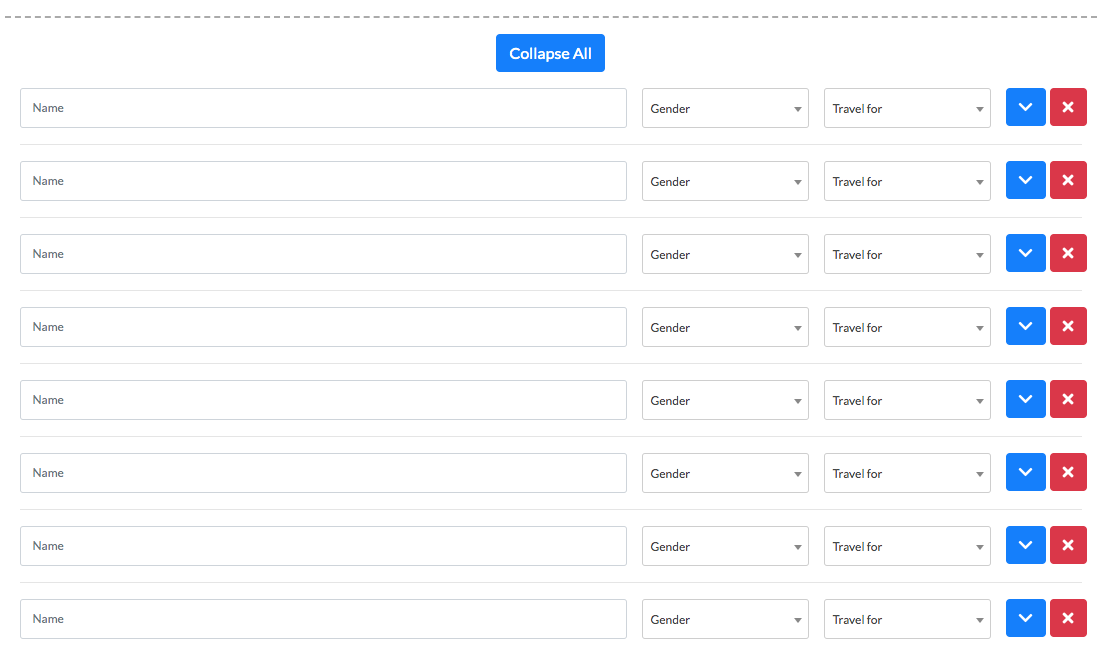Open the third row's Travel for dropdown
The image size is (1102, 645).
coord(907,254)
